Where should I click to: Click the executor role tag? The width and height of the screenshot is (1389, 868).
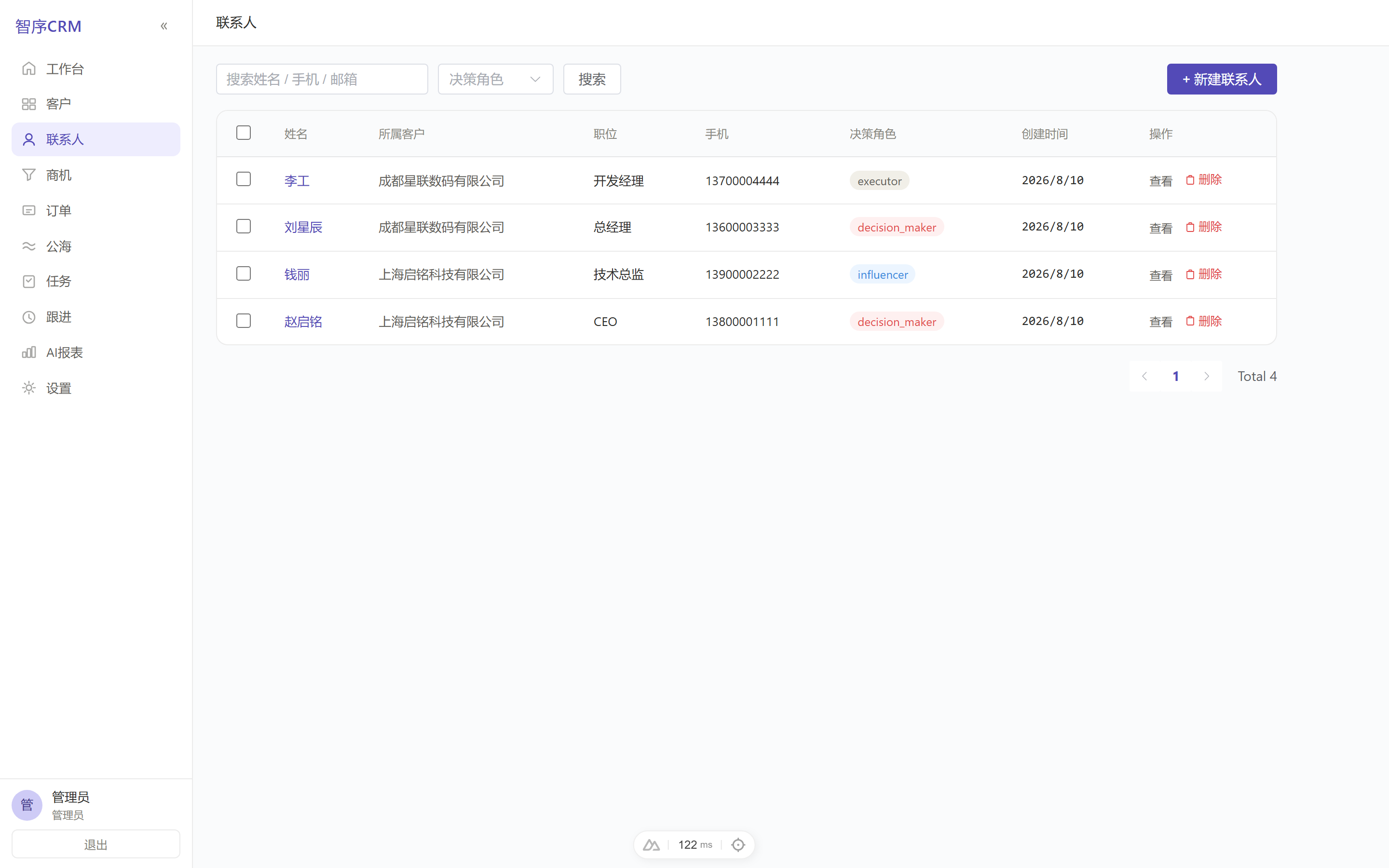879,181
